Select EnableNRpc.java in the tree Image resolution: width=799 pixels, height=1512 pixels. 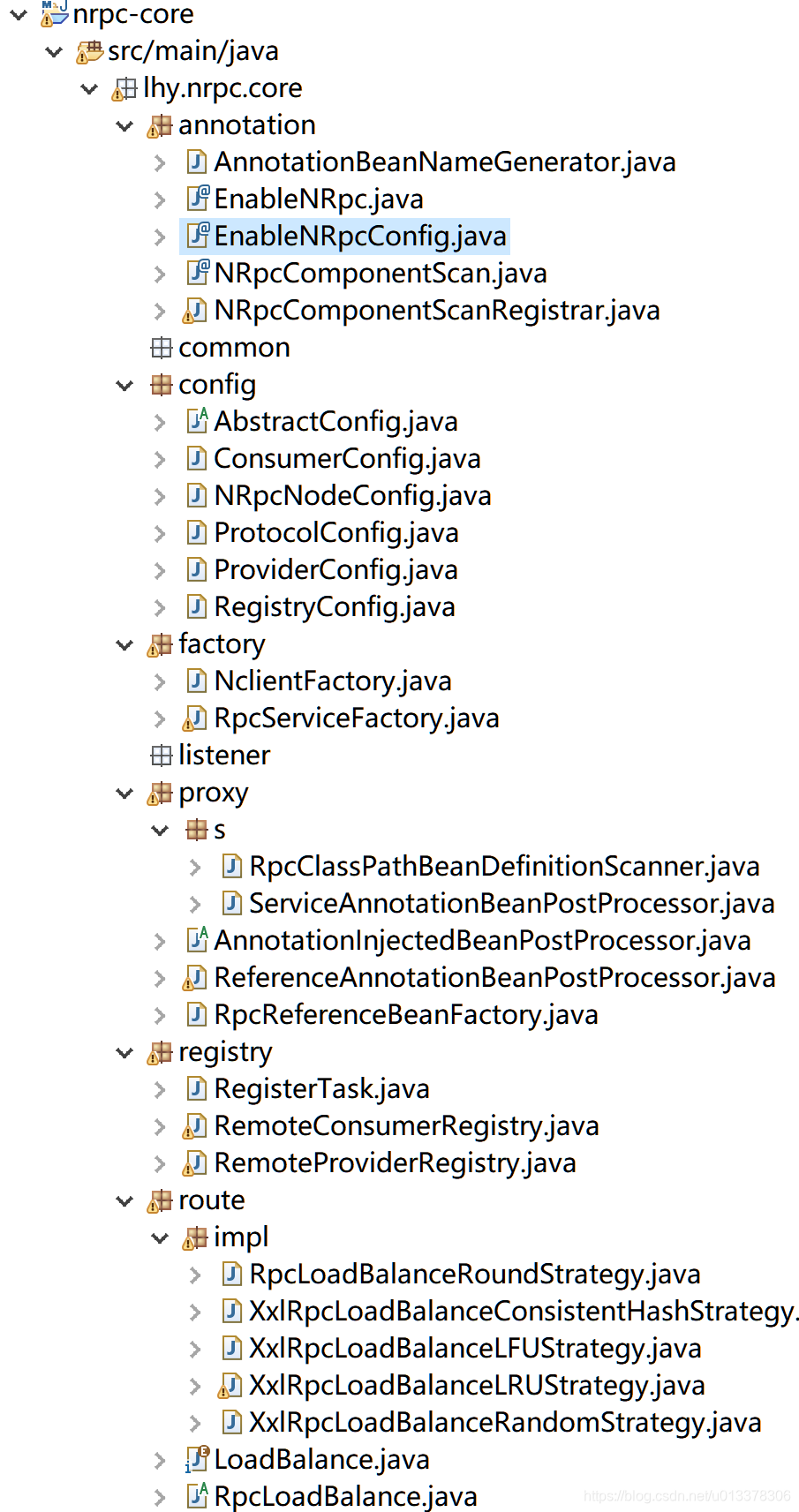pos(319,199)
